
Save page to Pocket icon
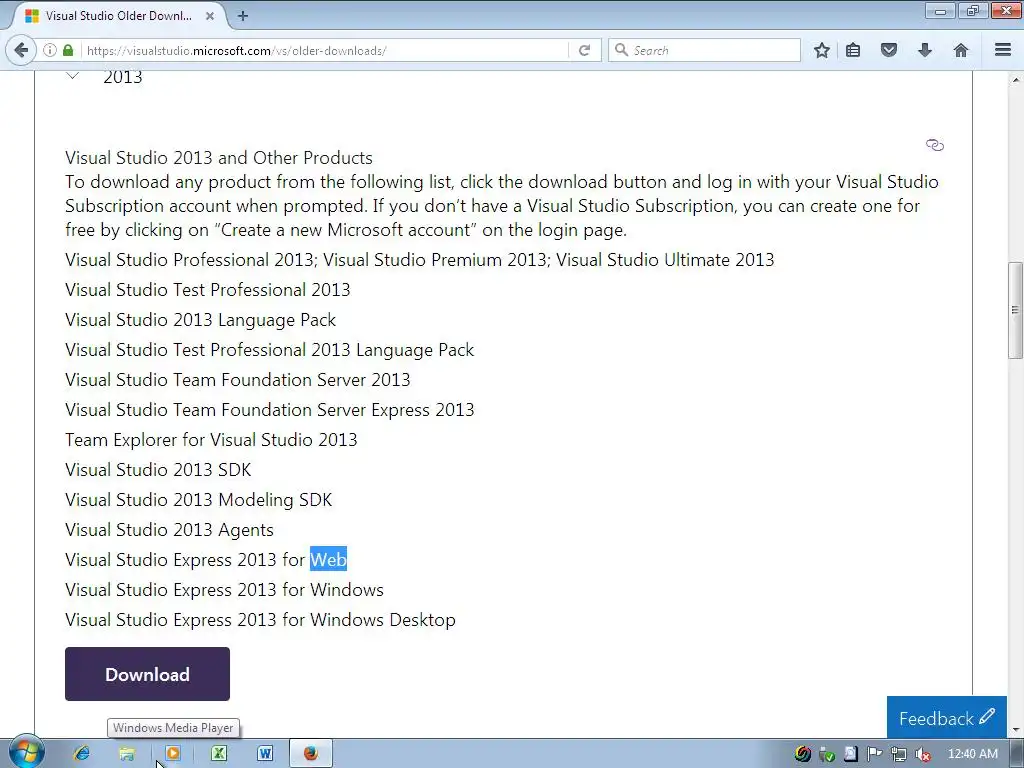[x=889, y=50]
